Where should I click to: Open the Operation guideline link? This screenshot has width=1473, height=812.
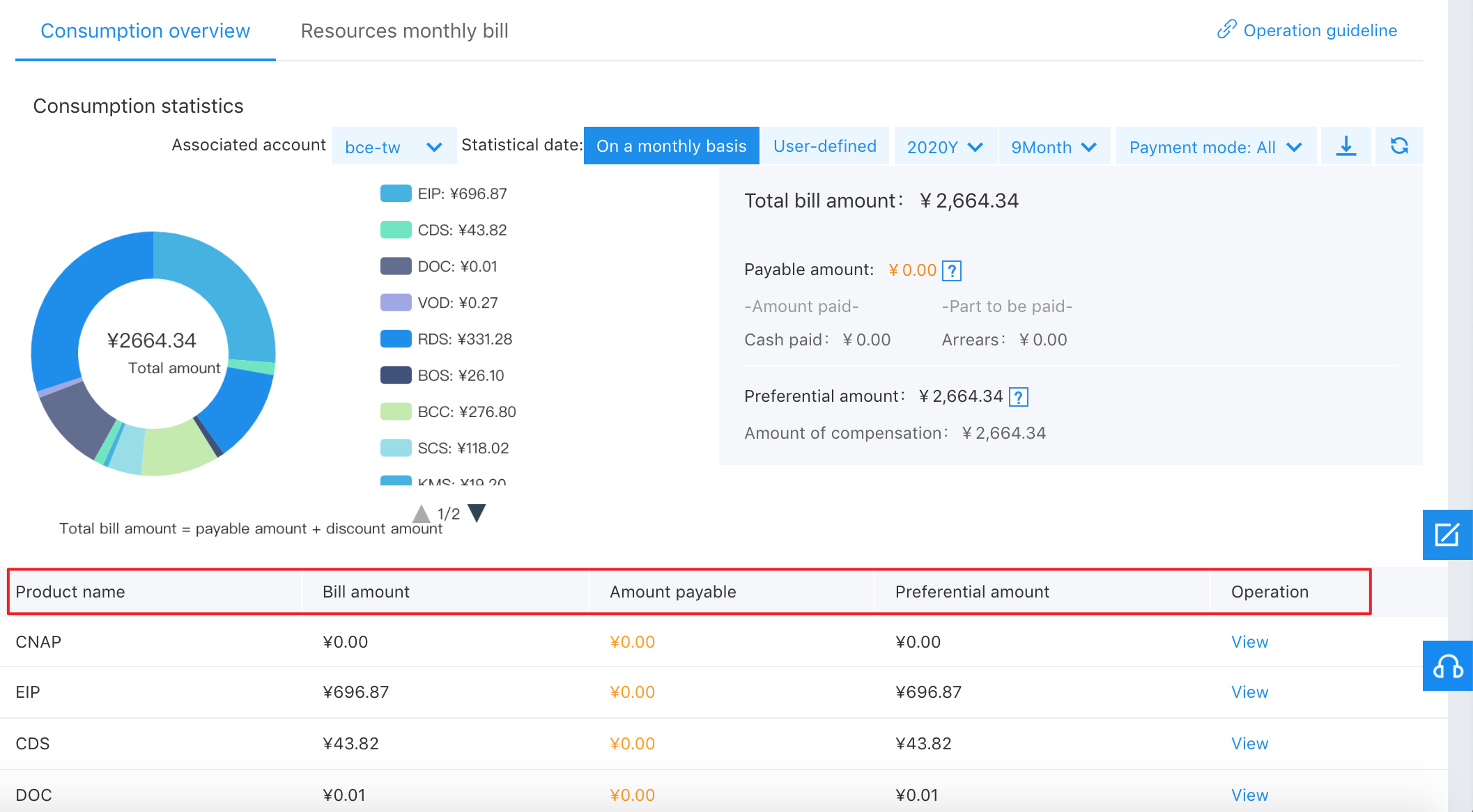1320,31
